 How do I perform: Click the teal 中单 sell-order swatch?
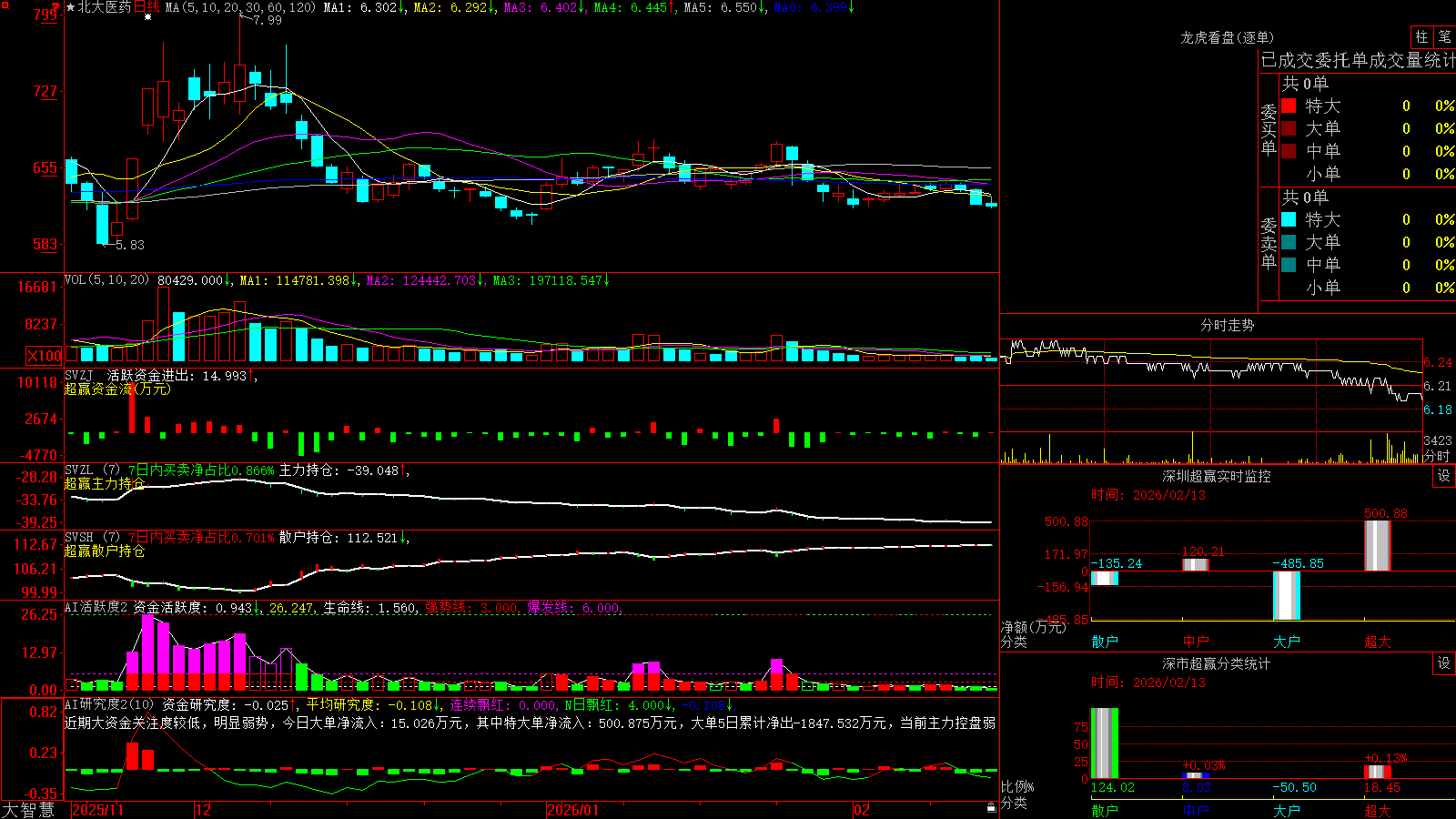click(x=1289, y=265)
